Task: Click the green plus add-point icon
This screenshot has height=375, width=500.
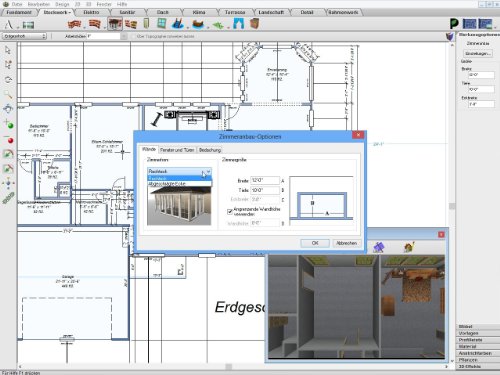Action: pyautogui.click(x=8, y=124)
